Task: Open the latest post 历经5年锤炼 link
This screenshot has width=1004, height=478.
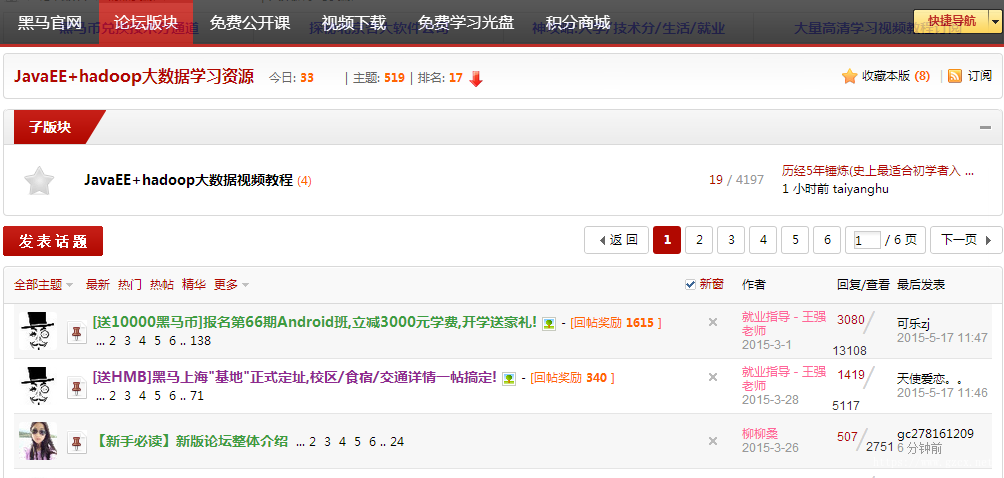Action: (x=878, y=171)
